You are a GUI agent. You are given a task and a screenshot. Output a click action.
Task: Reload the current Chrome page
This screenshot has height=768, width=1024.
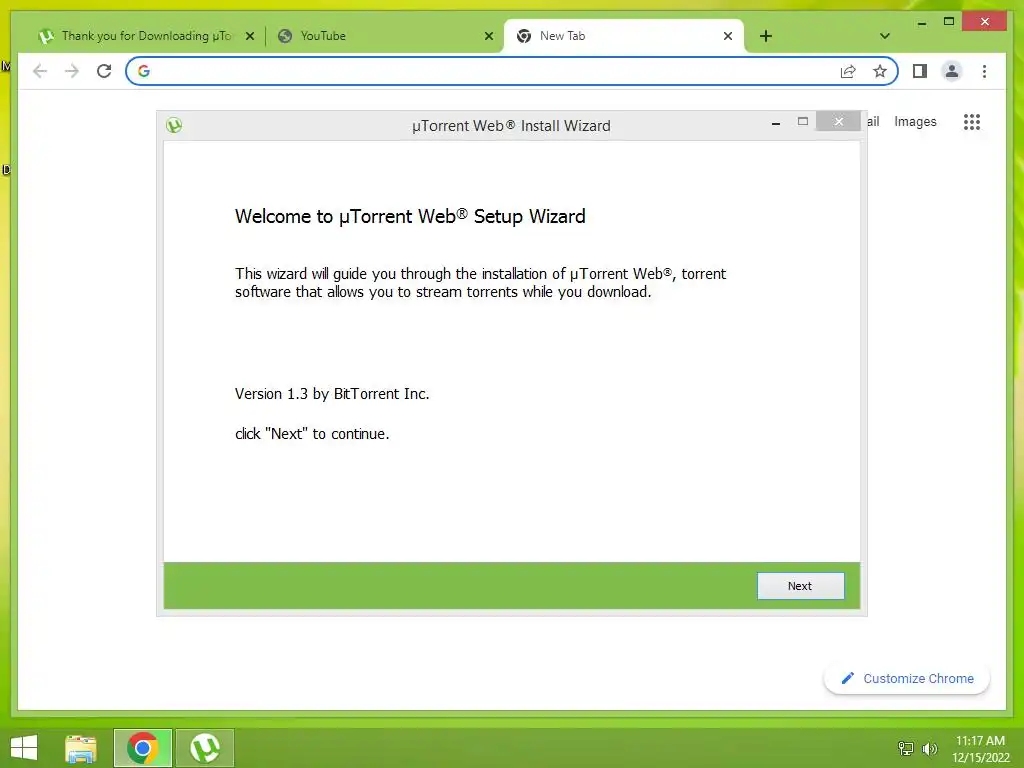(104, 71)
